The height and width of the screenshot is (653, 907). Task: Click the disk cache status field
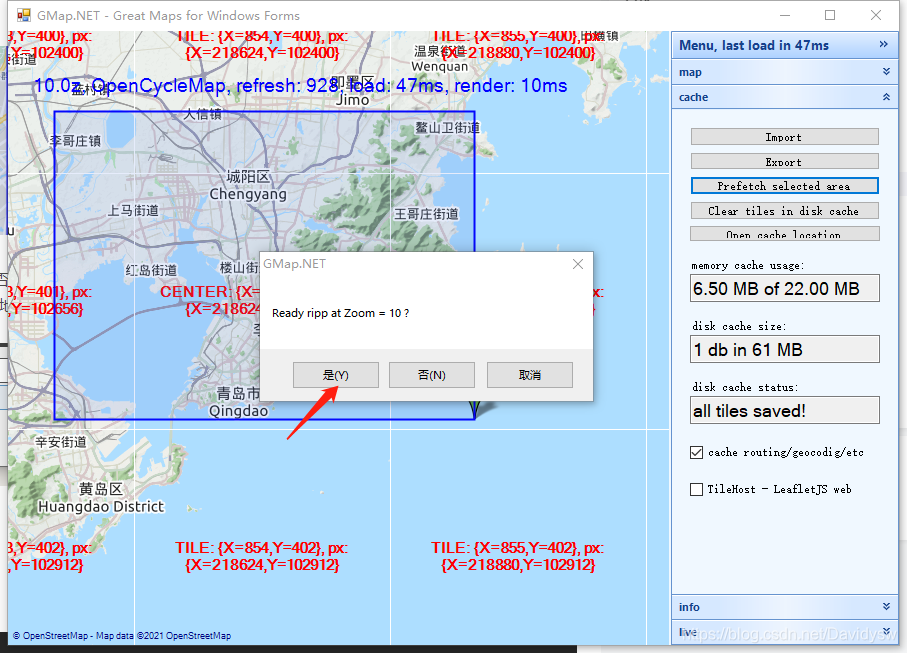(x=784, y=410)
